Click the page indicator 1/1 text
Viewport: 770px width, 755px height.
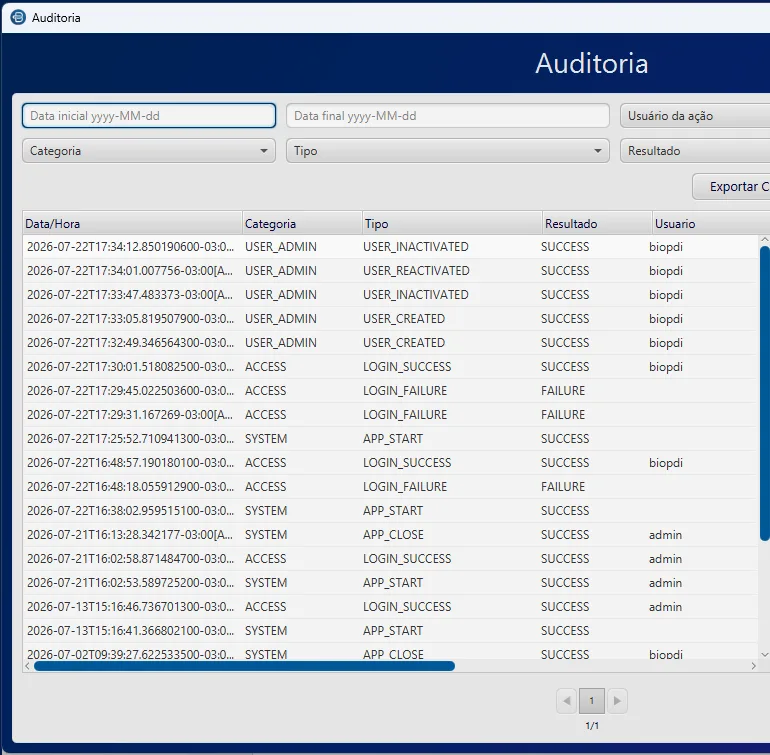pyautogui.click(x=592, y=726)
